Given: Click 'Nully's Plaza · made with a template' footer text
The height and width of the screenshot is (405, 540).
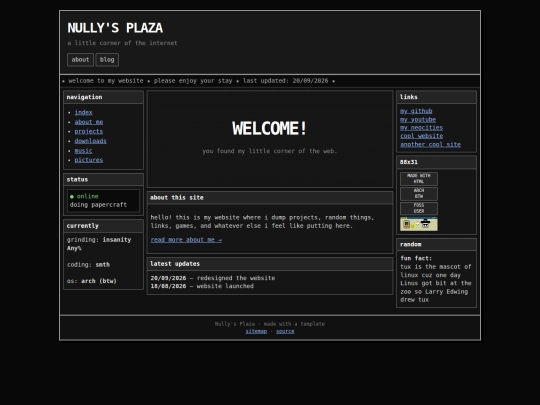Looking at the screenshot, I should pos(270,324).
